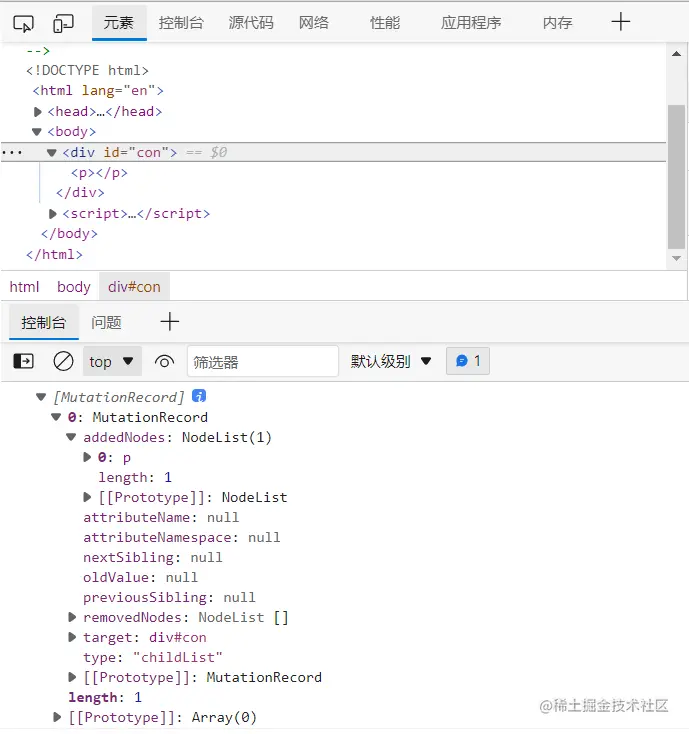689x734 pixels.
Task: Expand target: div#con
Action: click(72, 637)
